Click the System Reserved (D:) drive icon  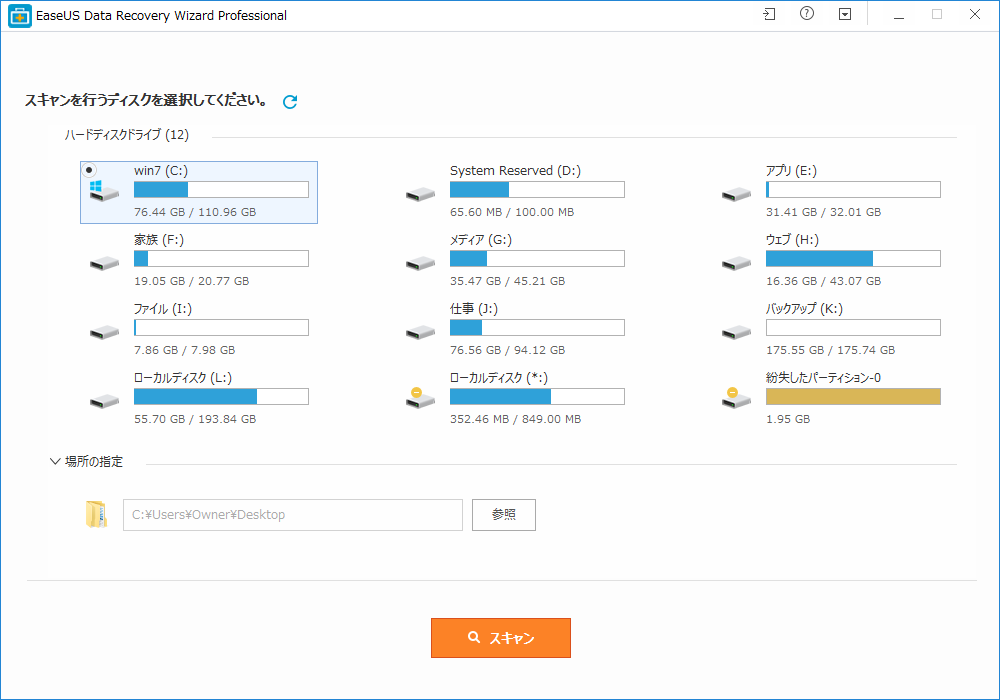(x=420, y=194)
